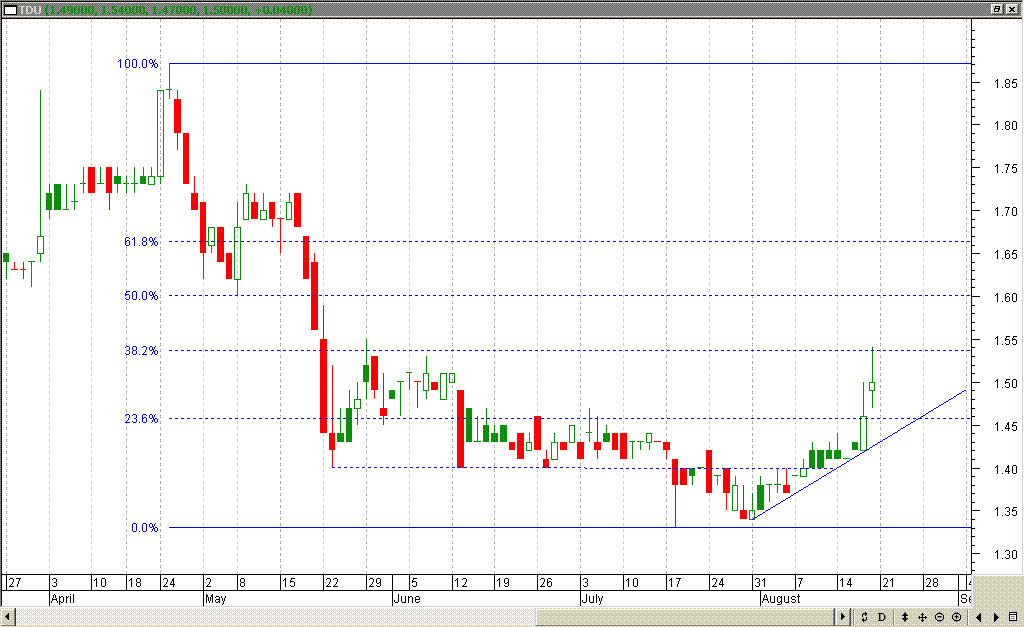Screen dimensions: 1024x627
Task: Click the refresh cycle icon in bottom toolbar
Action: click(x=864, y=617)
